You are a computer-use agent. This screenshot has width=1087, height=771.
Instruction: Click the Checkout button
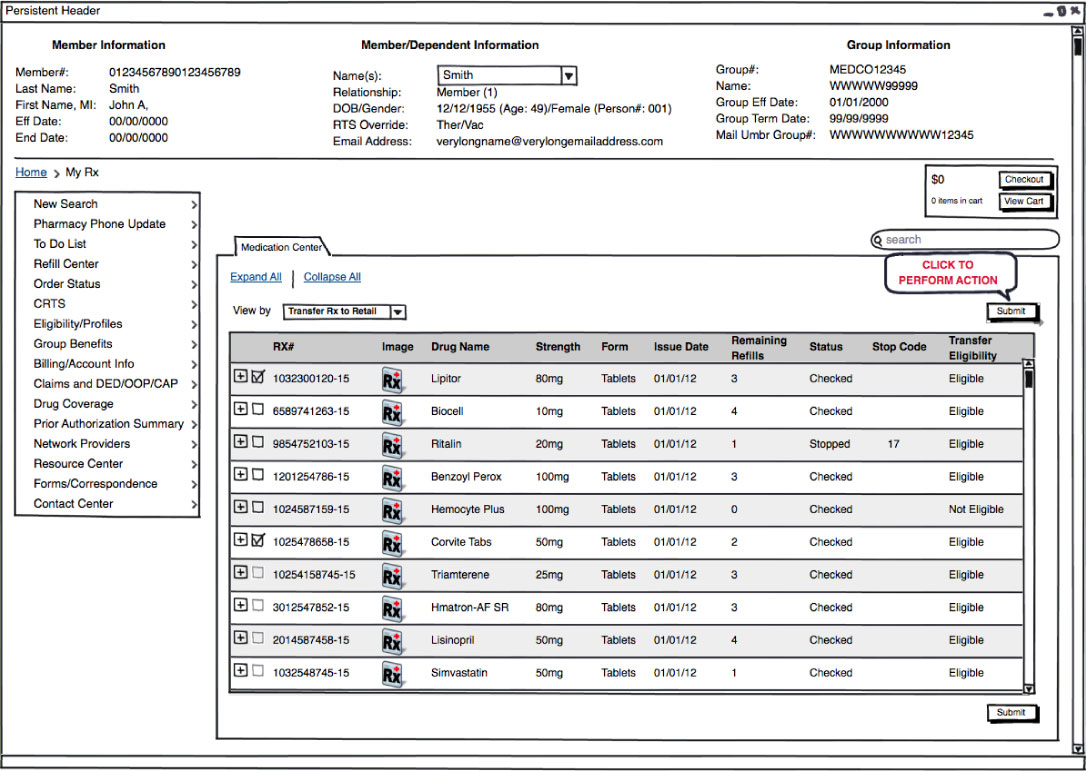coord(1024,180)
